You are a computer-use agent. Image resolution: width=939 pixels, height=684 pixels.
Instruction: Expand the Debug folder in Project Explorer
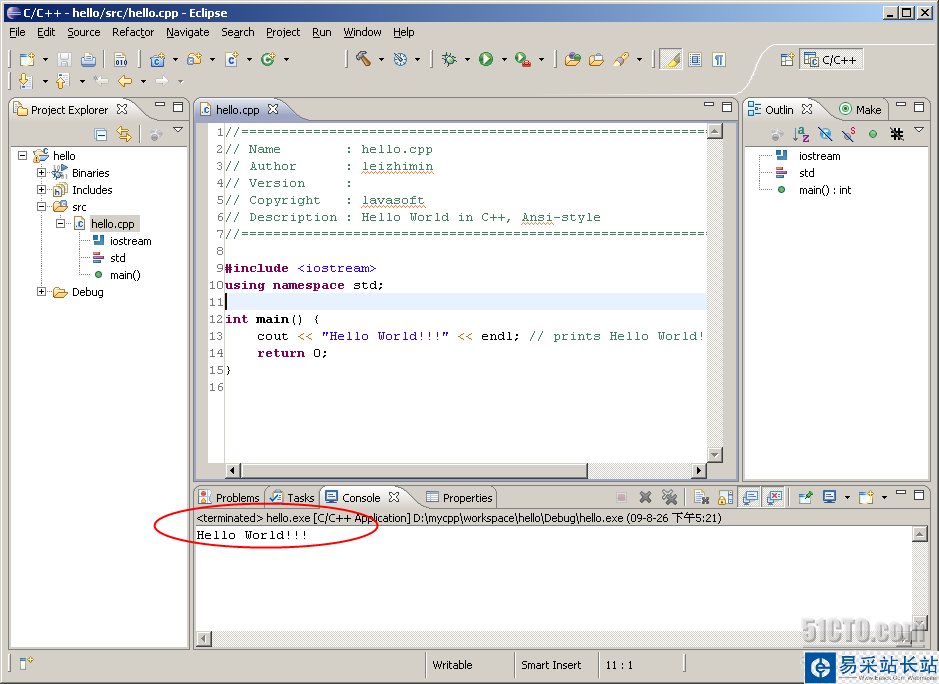click(42, 292)
